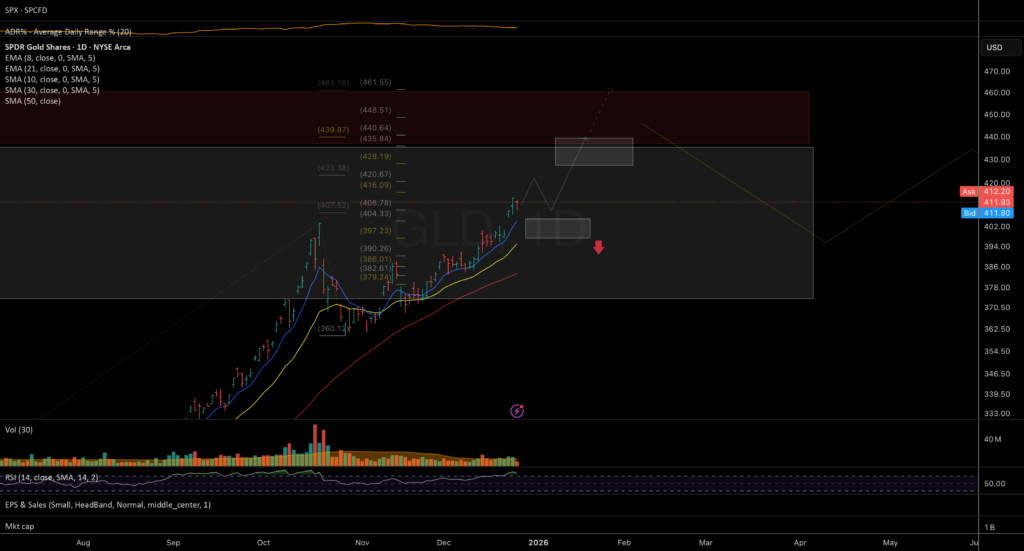Viewport: 1024px width, 551px height.
Task: Click the EPS & Sales indicator label
Action: 108,505
